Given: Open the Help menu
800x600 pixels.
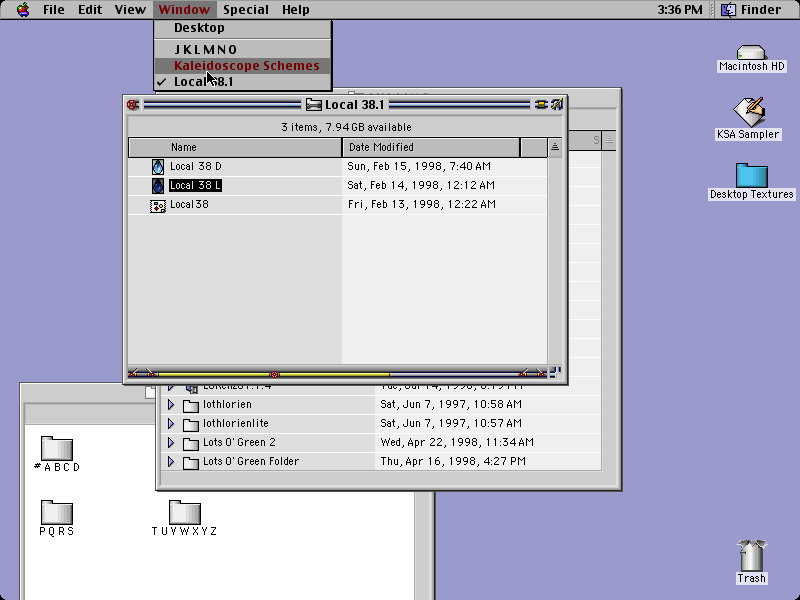Looking at the screenshot, I should point(295,9).
